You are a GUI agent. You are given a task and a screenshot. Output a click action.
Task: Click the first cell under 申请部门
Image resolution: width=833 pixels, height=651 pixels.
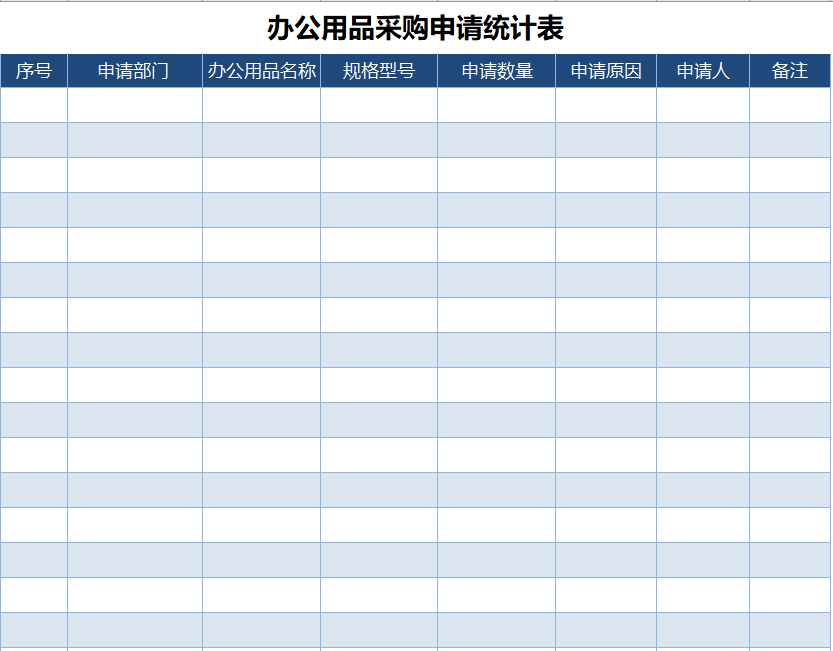pos(132,103)
